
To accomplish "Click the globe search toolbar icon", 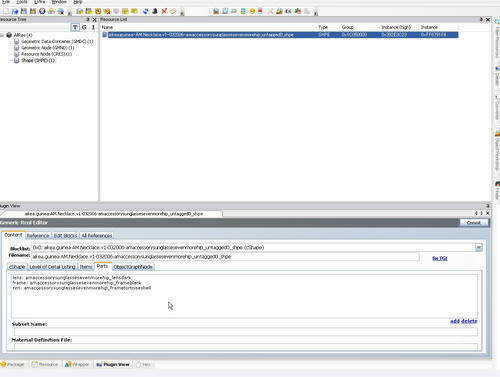I will tap(60, 11).
